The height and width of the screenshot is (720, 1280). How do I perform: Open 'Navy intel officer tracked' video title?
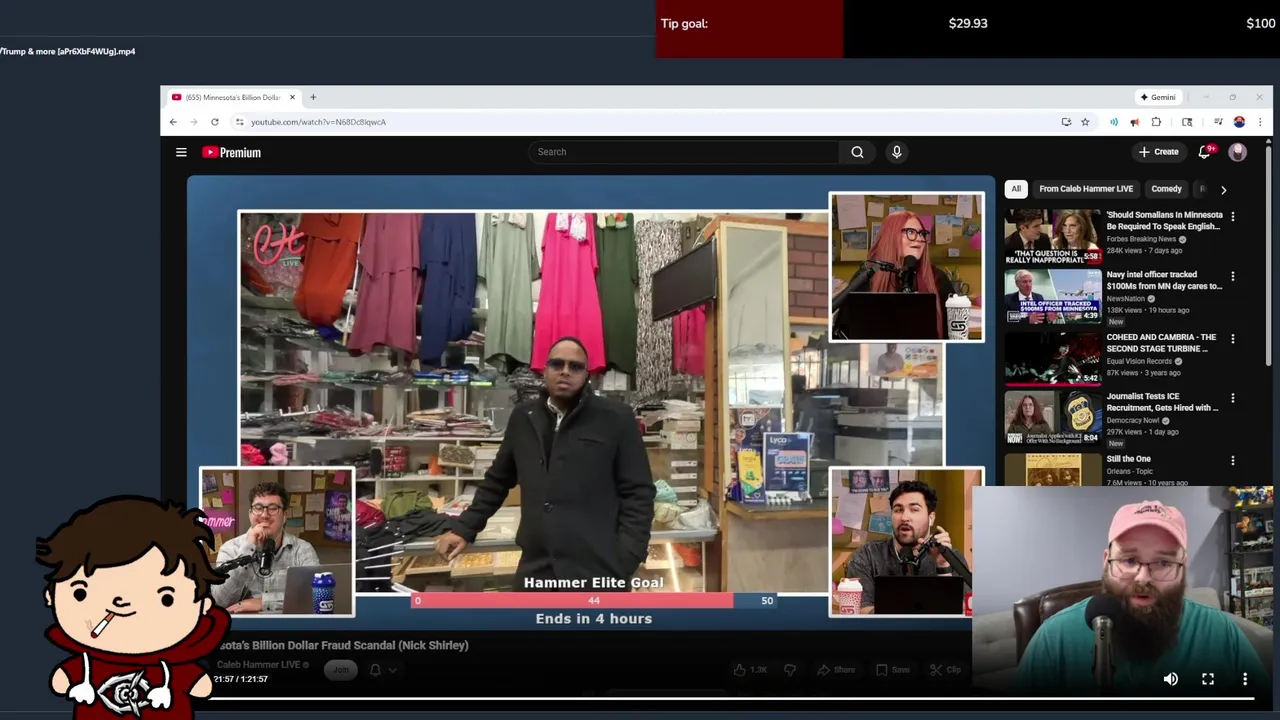[1164, 280]
